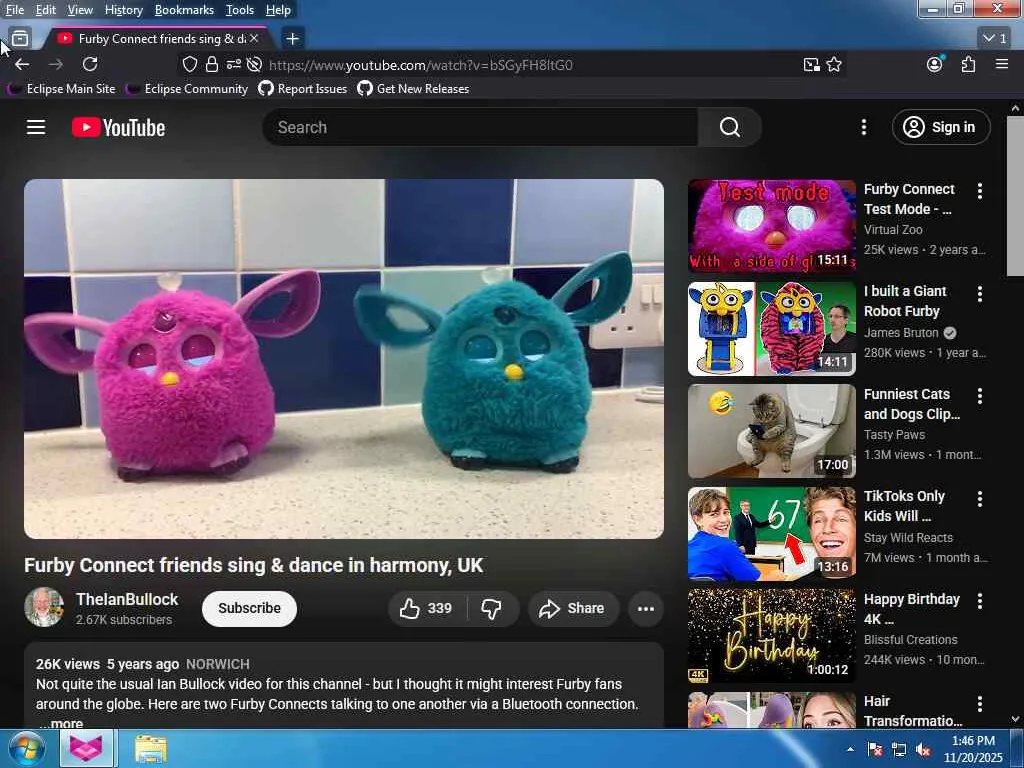
Task: Open the Windows Start menu
Action: click(26, 748)
